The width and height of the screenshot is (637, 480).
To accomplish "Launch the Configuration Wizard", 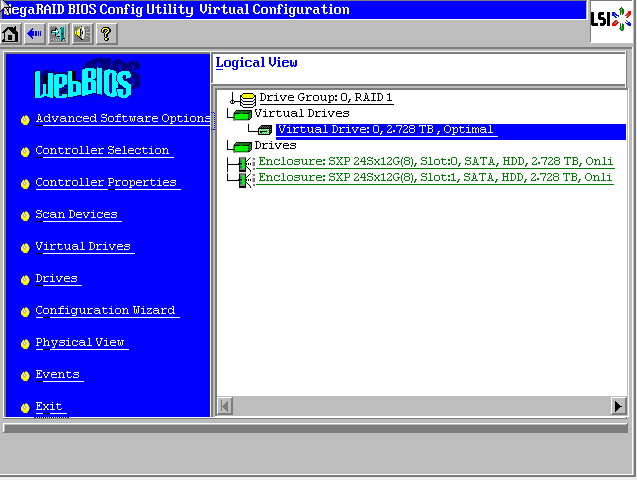I will tap(105, 310).
